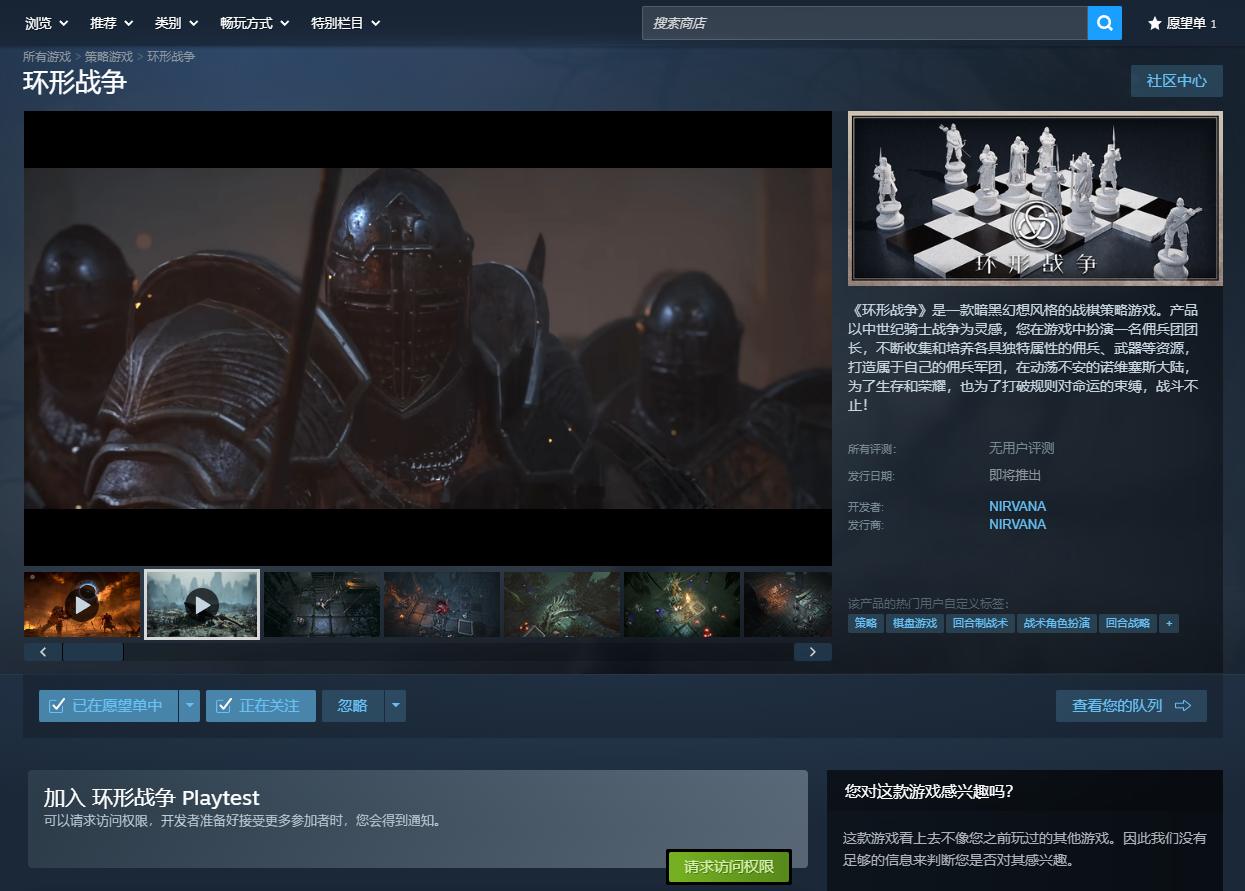The width and height of the screenshot is (1245, 891).
Task: Select the 战术角色扮演 tag
Action: tap(1056, 623)
